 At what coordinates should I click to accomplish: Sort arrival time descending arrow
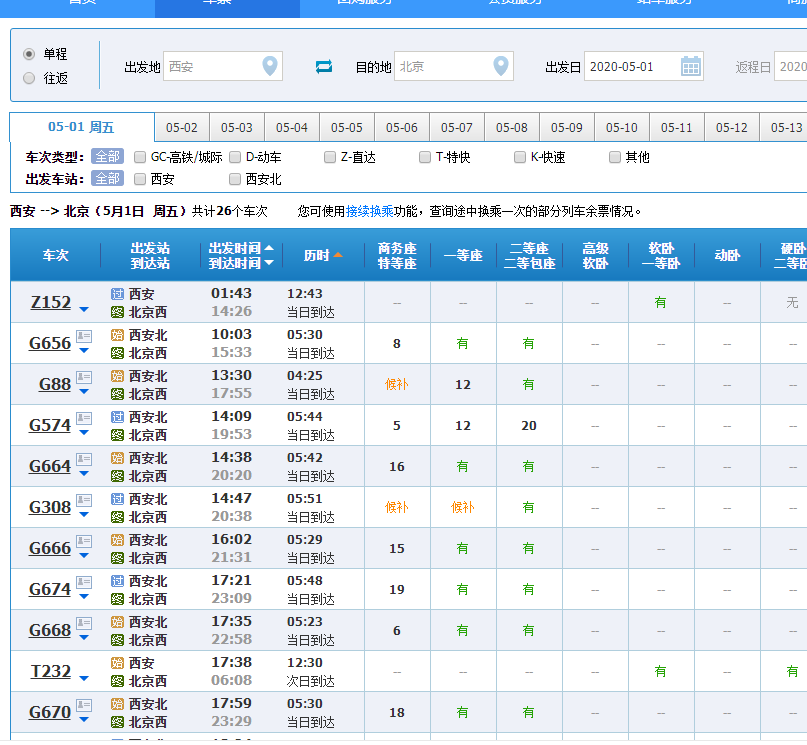coord(269,263)
